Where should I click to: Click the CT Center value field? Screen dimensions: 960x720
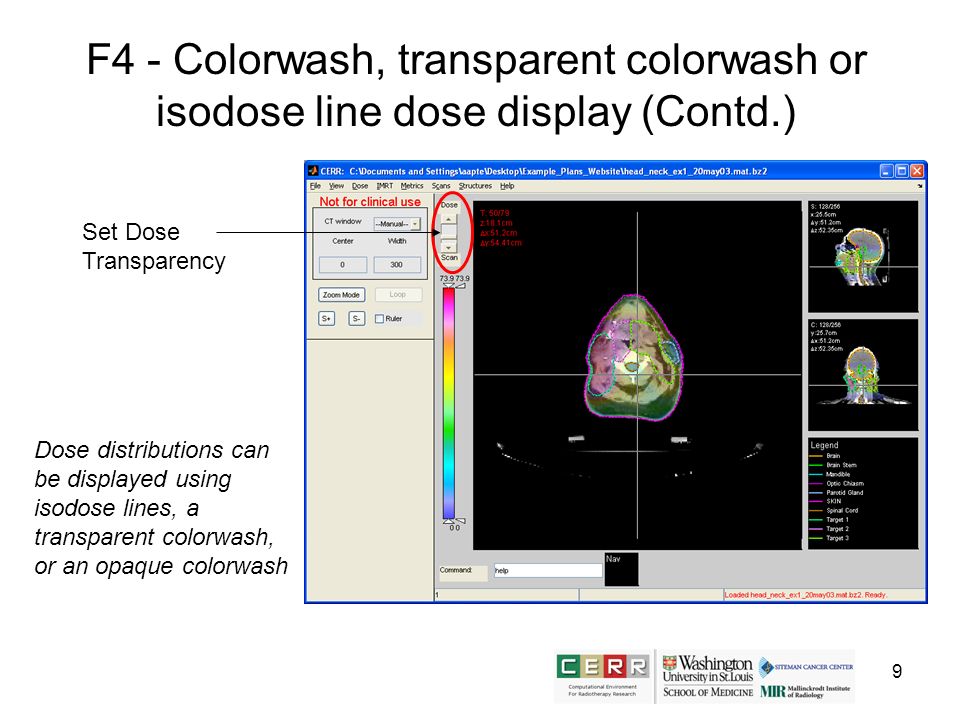pos(343,264)
